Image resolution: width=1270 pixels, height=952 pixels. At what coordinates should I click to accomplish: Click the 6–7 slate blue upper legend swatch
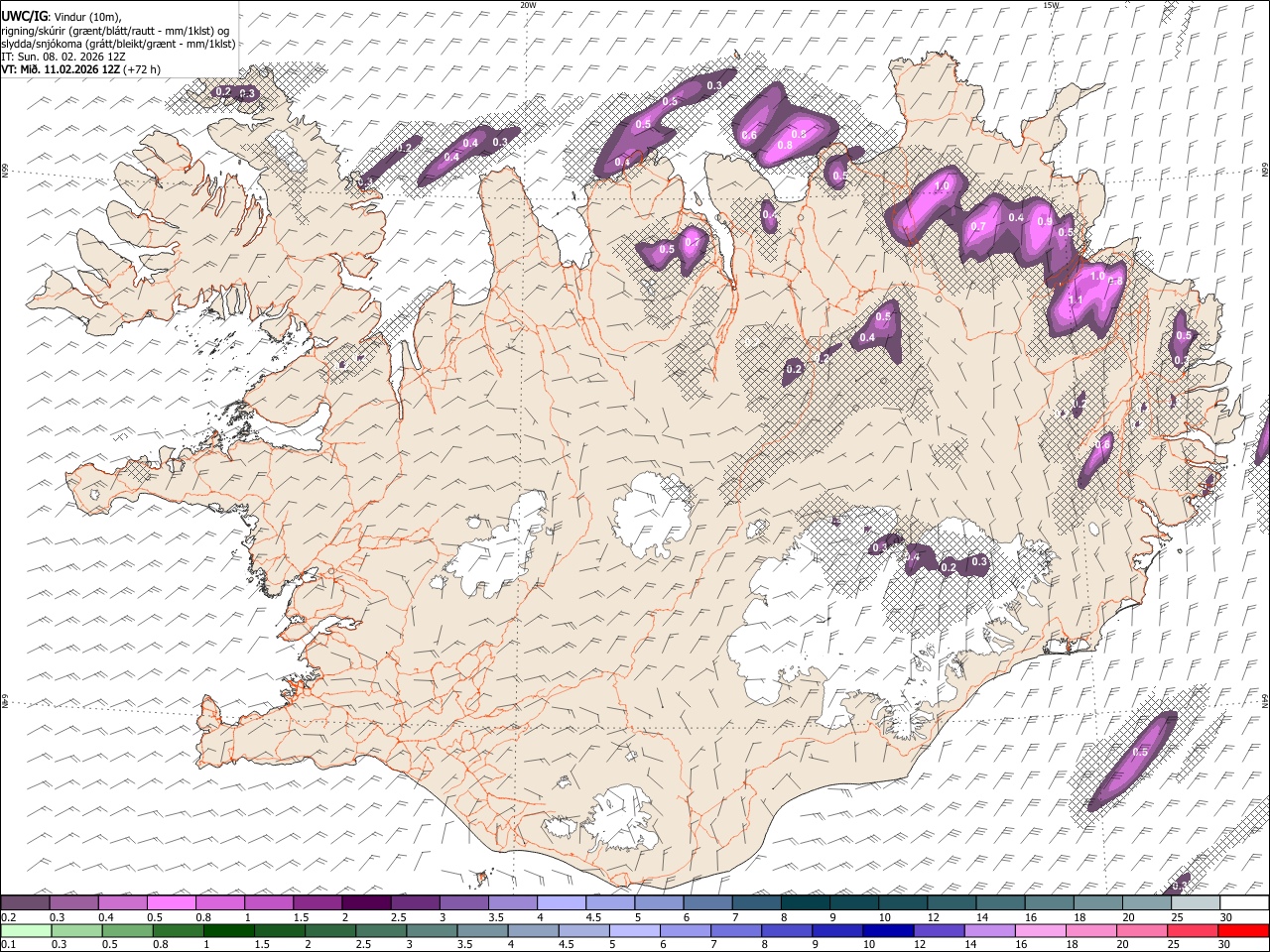click(x=707, y=903)
